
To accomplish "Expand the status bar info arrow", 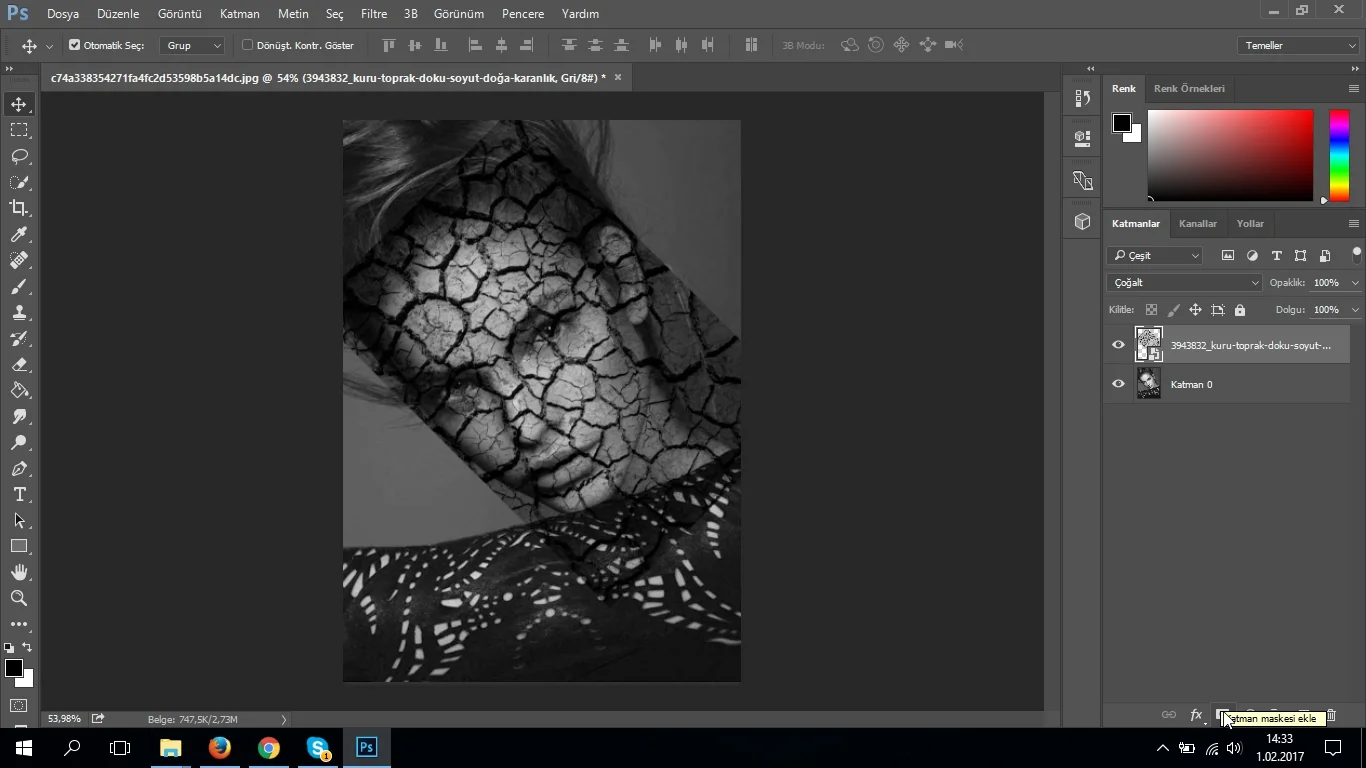I will pyautogui.click(x=284, y=719).
